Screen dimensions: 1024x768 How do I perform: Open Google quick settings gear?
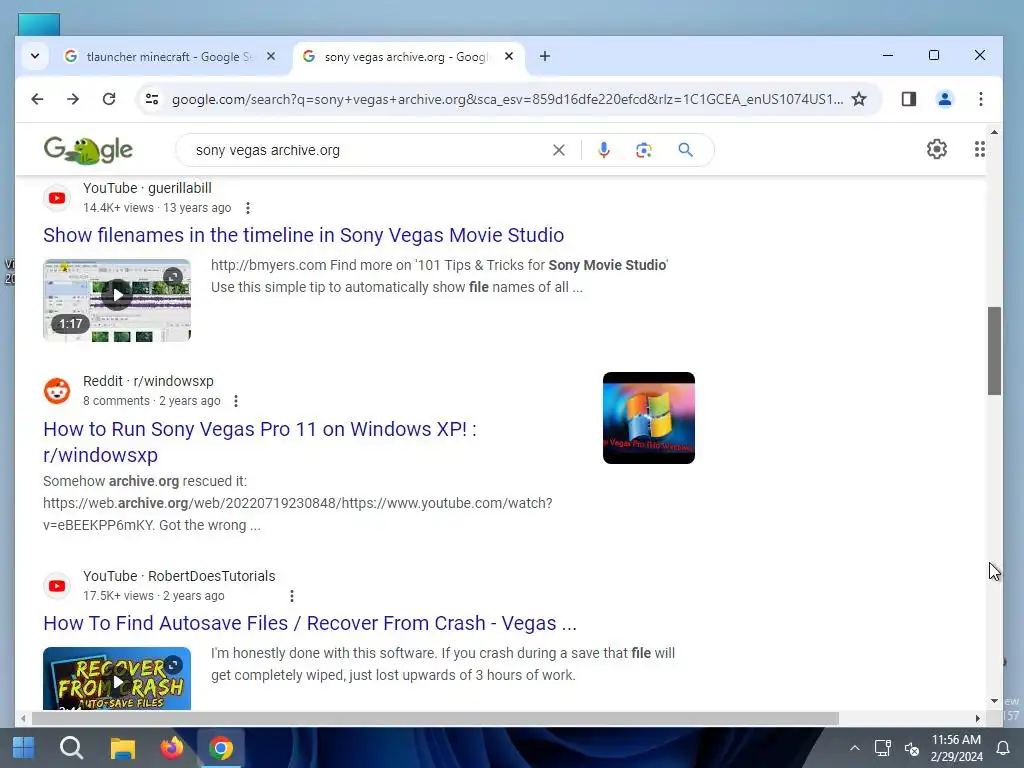click(x=937, y=150)
